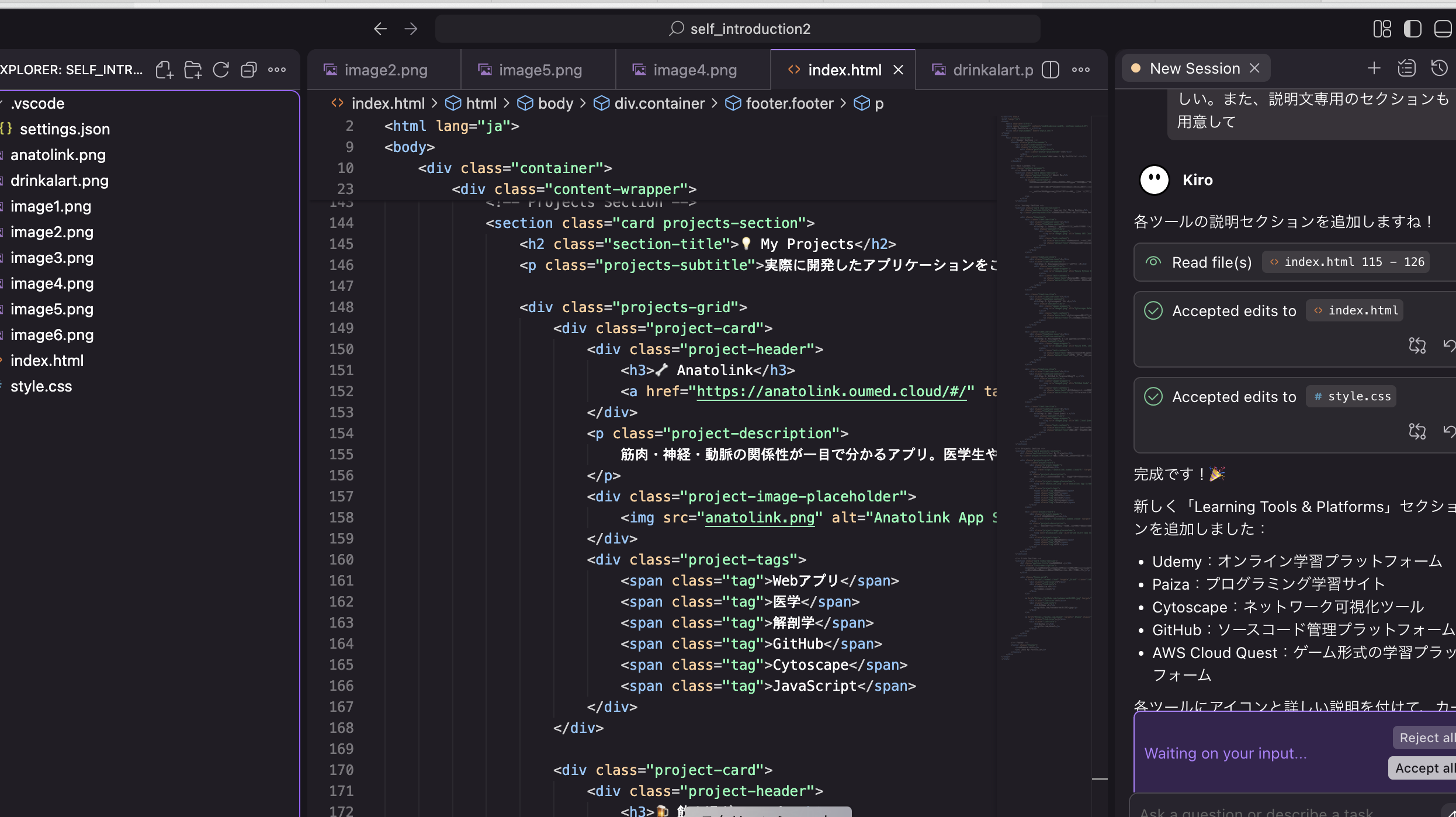Image resolution: width=1456 pixels, height=817 pixels.
Task: Go back with the left arrow
Action: pos(380,29)
